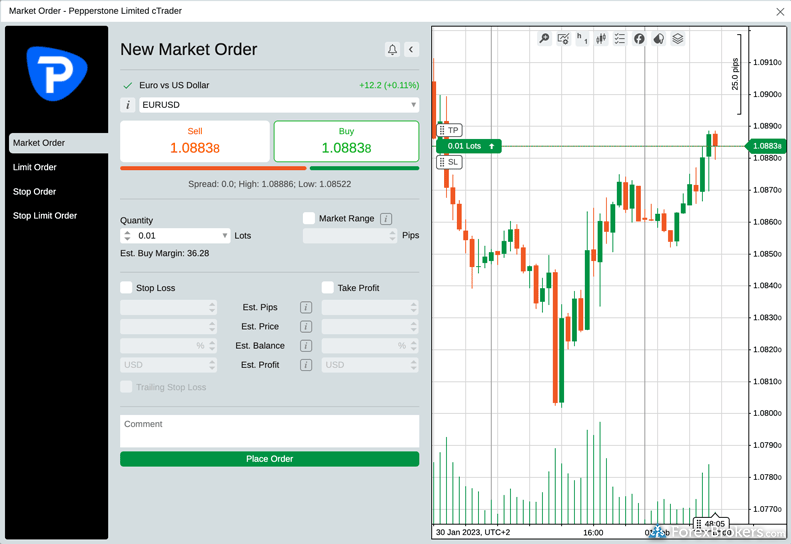Collapse panel with the left chevron button
This screenshot has width=791, height=544.
pos(411,49)
